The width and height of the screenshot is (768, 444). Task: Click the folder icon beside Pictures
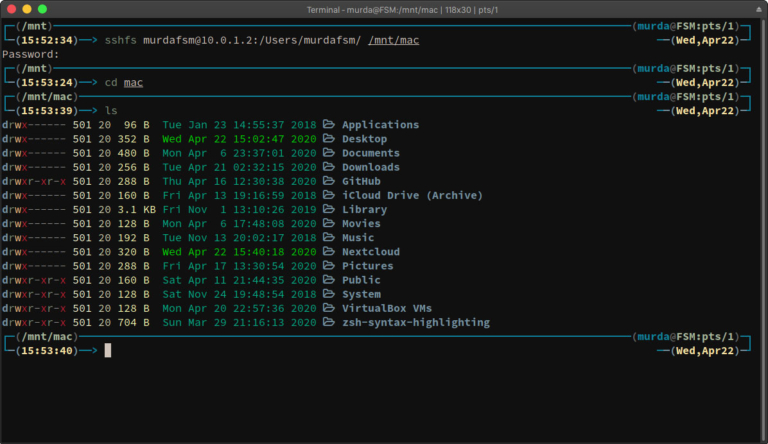[x=329, y=266]
